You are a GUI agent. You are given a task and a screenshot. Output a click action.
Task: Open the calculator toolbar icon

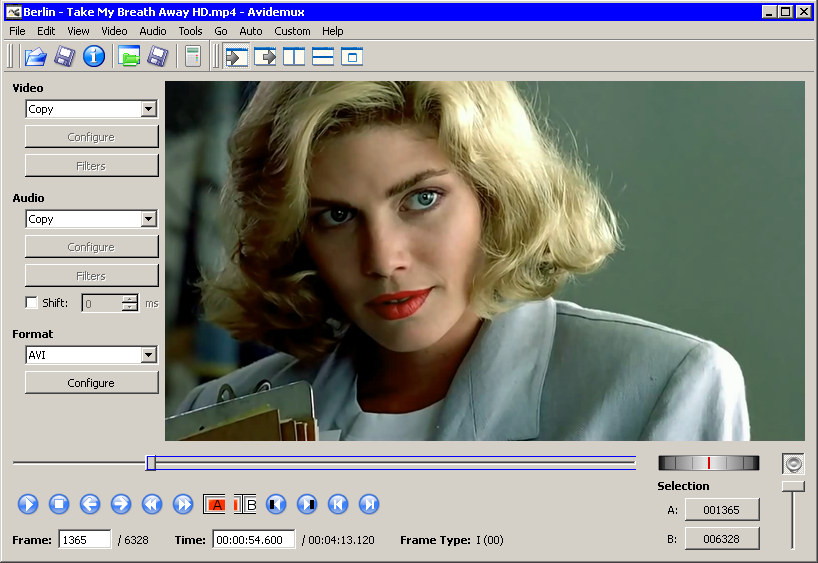pyautogui.click(x=193, y=56)
